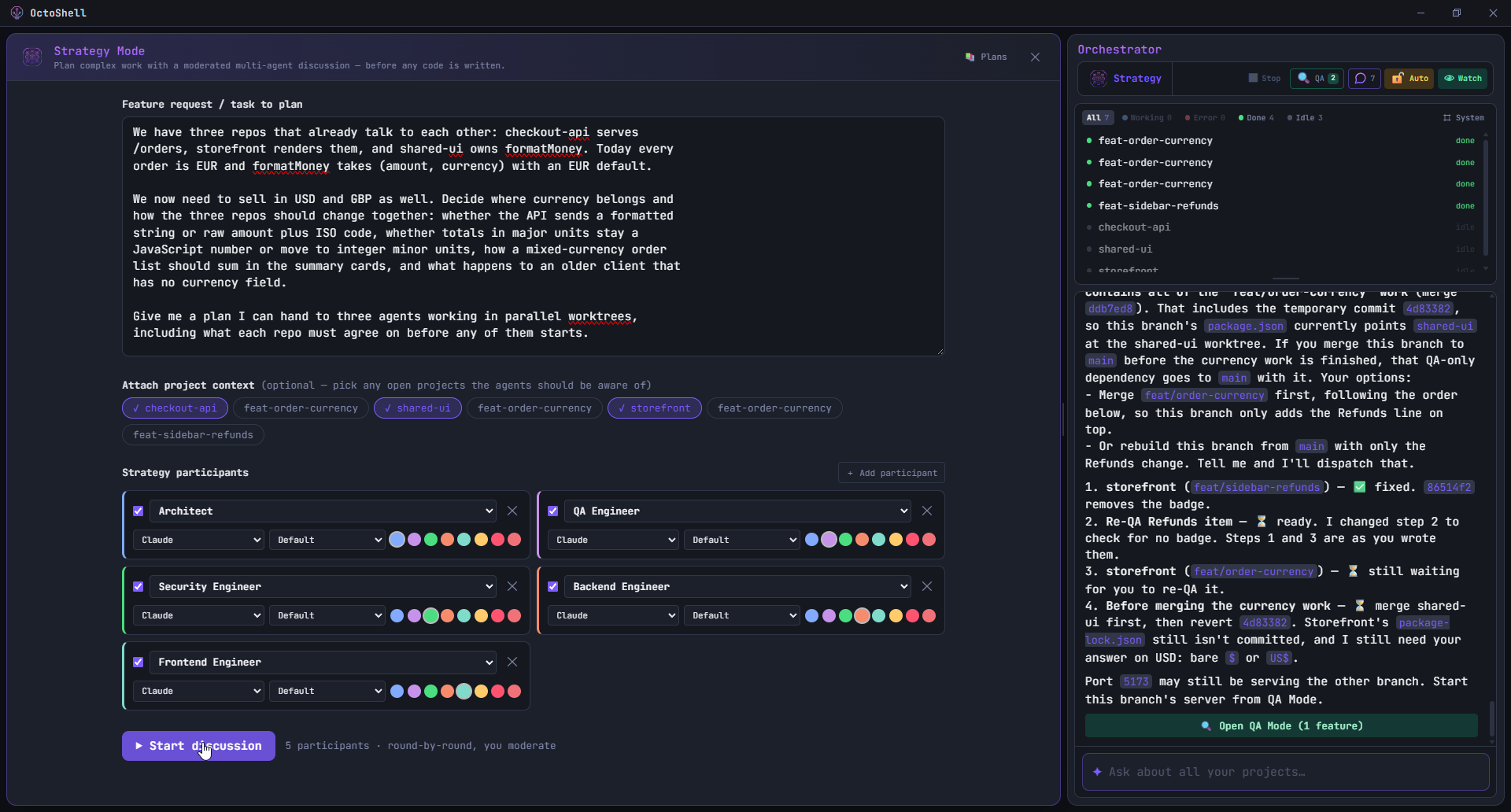This screenshot has height=812, width=1511.
Task: Click the Strategy Mode octopus icon
Action: tap(32, 57)
